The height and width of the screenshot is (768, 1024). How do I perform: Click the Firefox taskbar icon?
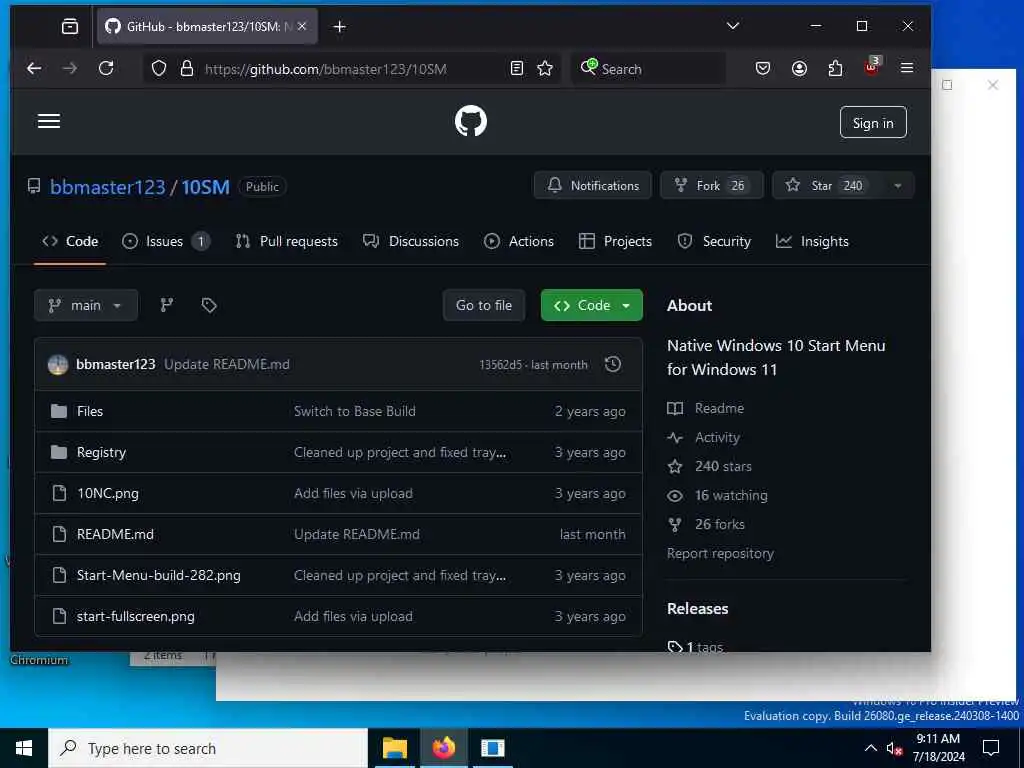pyautogui.click(x=443, y=748)
